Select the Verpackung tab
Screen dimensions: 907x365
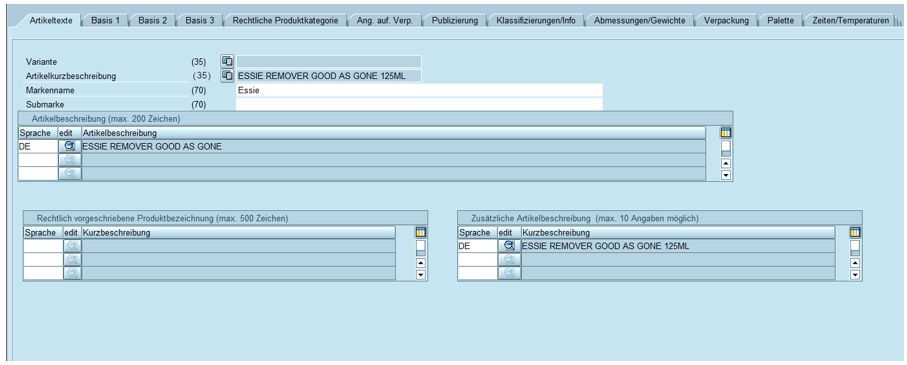click(726, 20)
